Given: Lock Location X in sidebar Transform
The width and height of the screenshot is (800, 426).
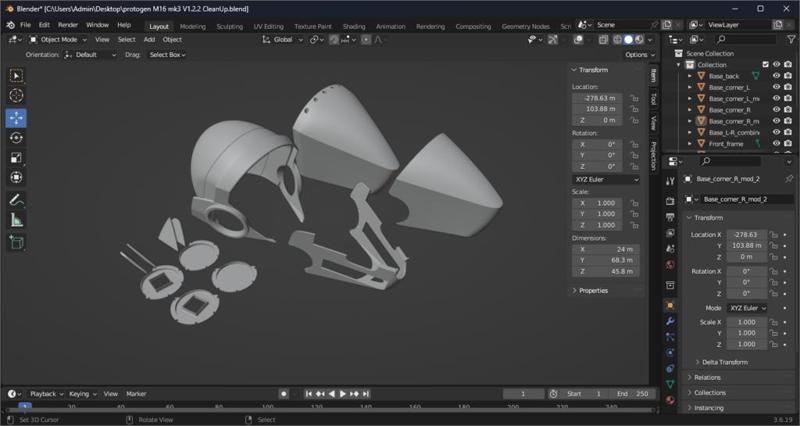Looking at the screenshot, I should pos(634,98).
